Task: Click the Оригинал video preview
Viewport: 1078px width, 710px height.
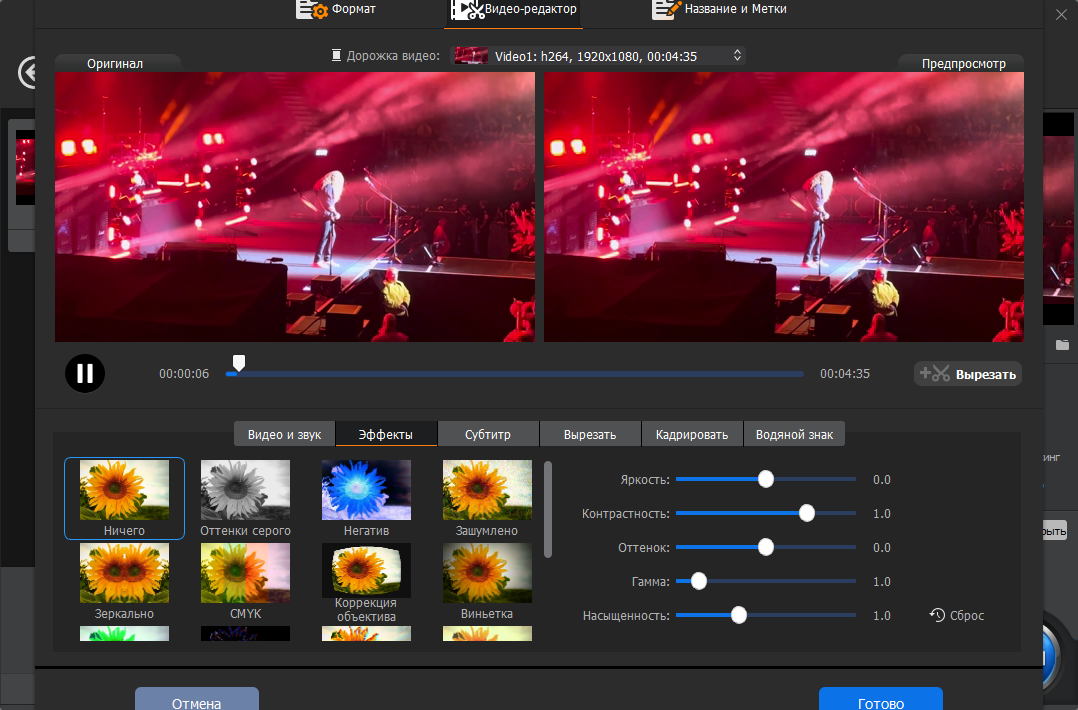Action: click(x=295, y=207)
